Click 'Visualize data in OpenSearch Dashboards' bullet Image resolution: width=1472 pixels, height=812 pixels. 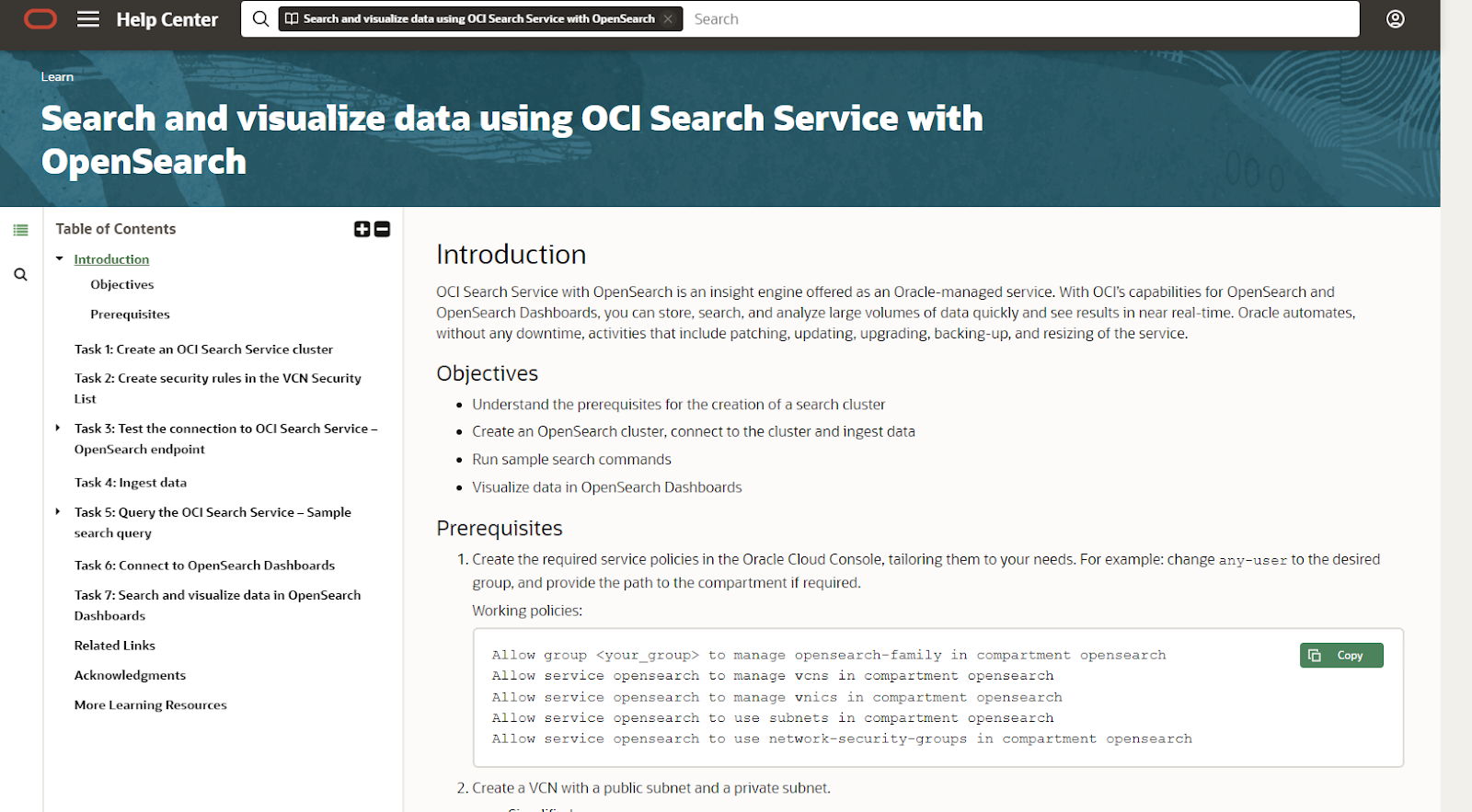point(606,487)
